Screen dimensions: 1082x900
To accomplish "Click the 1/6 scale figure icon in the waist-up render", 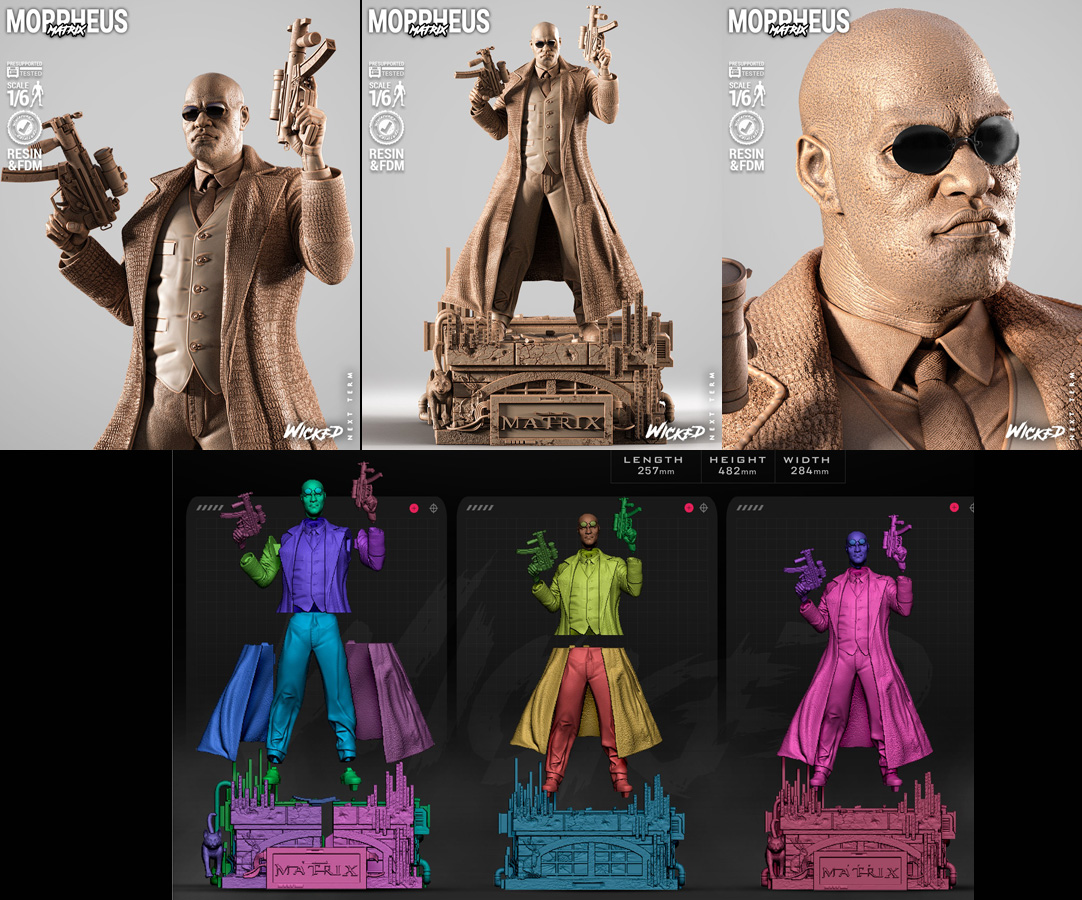I will (x=39, y=95).
